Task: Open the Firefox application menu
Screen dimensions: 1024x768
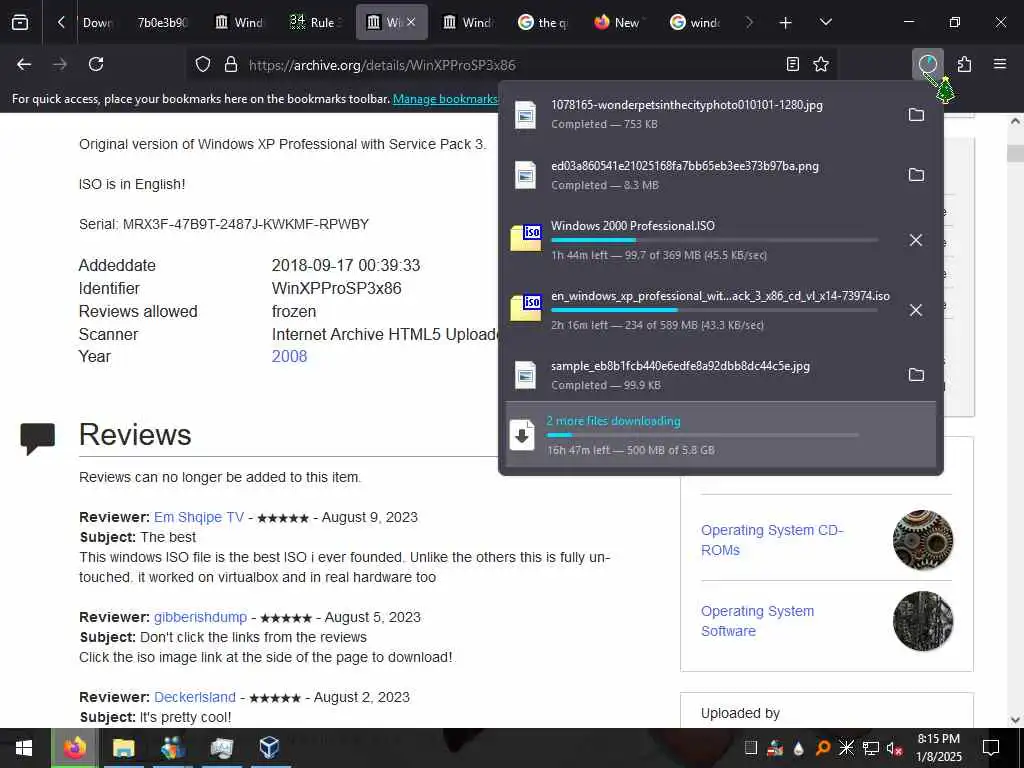Action: tap(1000, 64)
